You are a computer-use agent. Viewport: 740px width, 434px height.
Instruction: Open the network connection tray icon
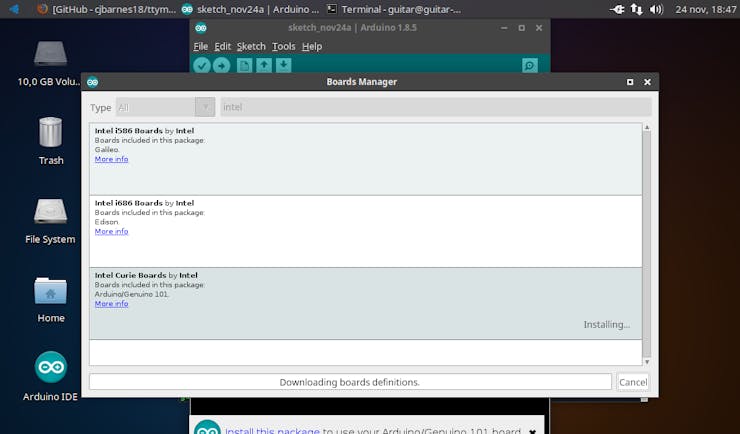pyautogui.click(x=636, y=9)
